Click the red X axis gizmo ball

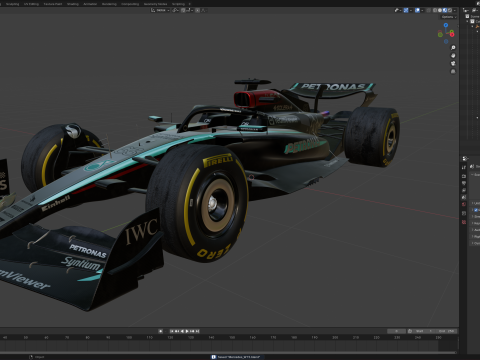click(x=452, y=34)
